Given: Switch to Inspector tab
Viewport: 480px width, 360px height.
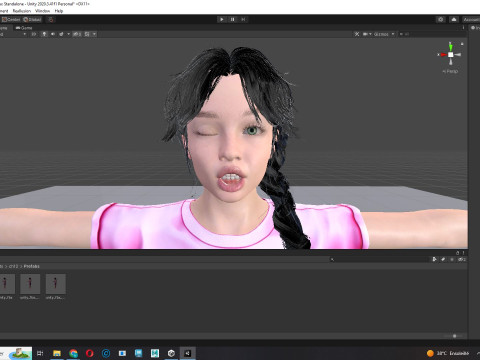Looking at the screenshot, I should point(475,28).
